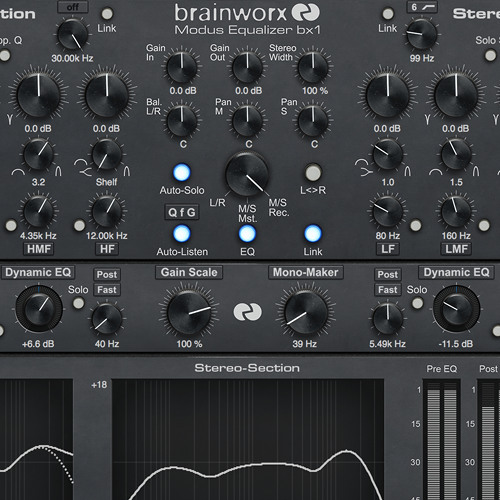This screenshot has height=500, width=500.
Task: Click the 4.35k Hz frequency knob
Action: (38, 212)
